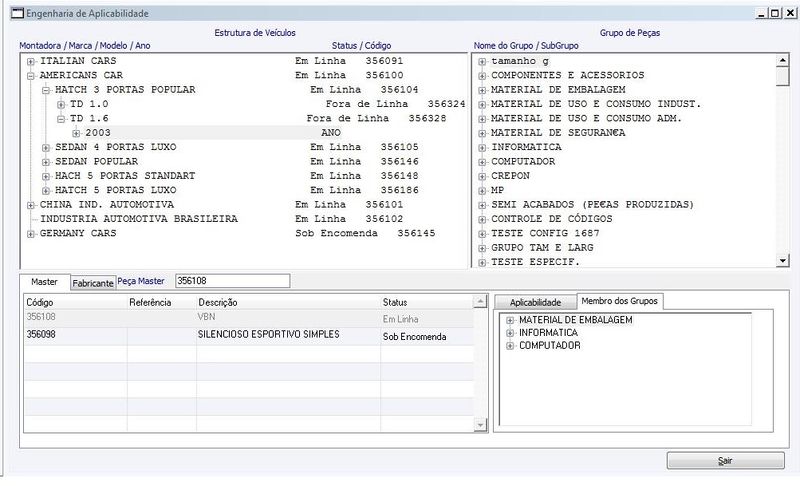Switch to the Fabricante tab
Screen dimensions: 800x486
pos(92,283)
